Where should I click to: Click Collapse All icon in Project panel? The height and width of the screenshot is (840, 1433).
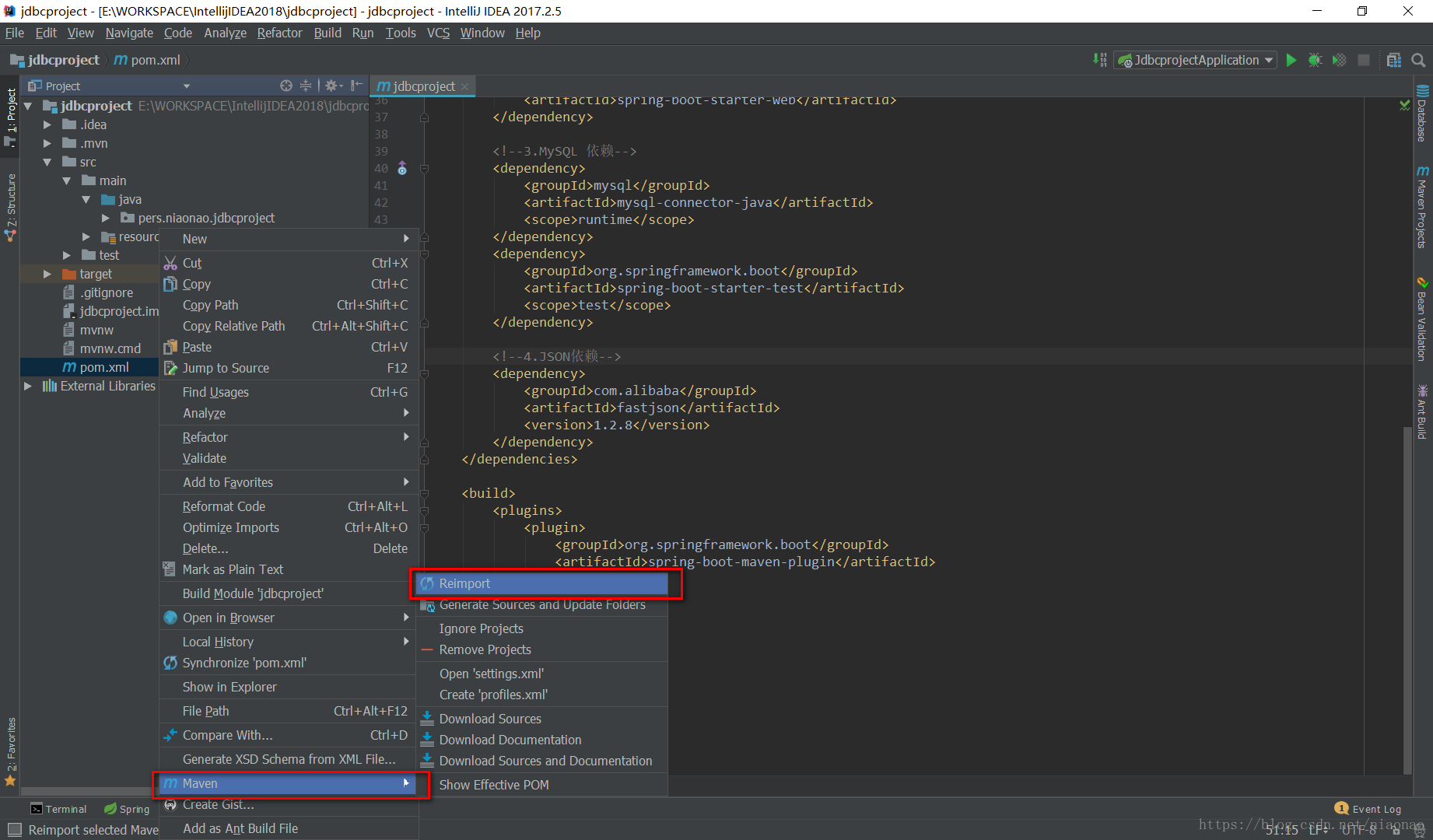pyautogui.click(x=306, y=86)
